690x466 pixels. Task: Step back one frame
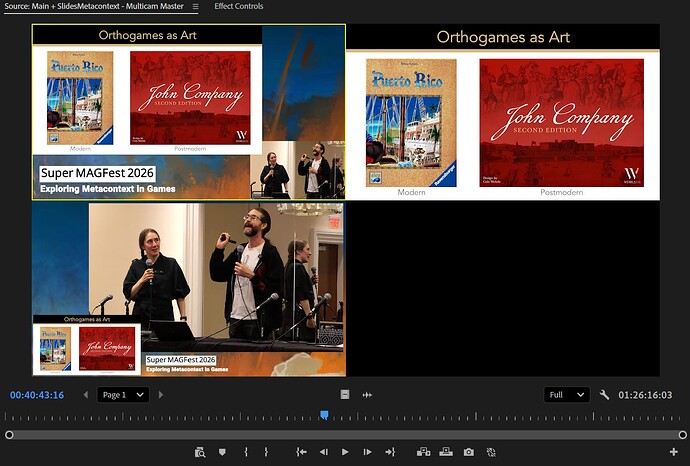[x=323, y=452]
